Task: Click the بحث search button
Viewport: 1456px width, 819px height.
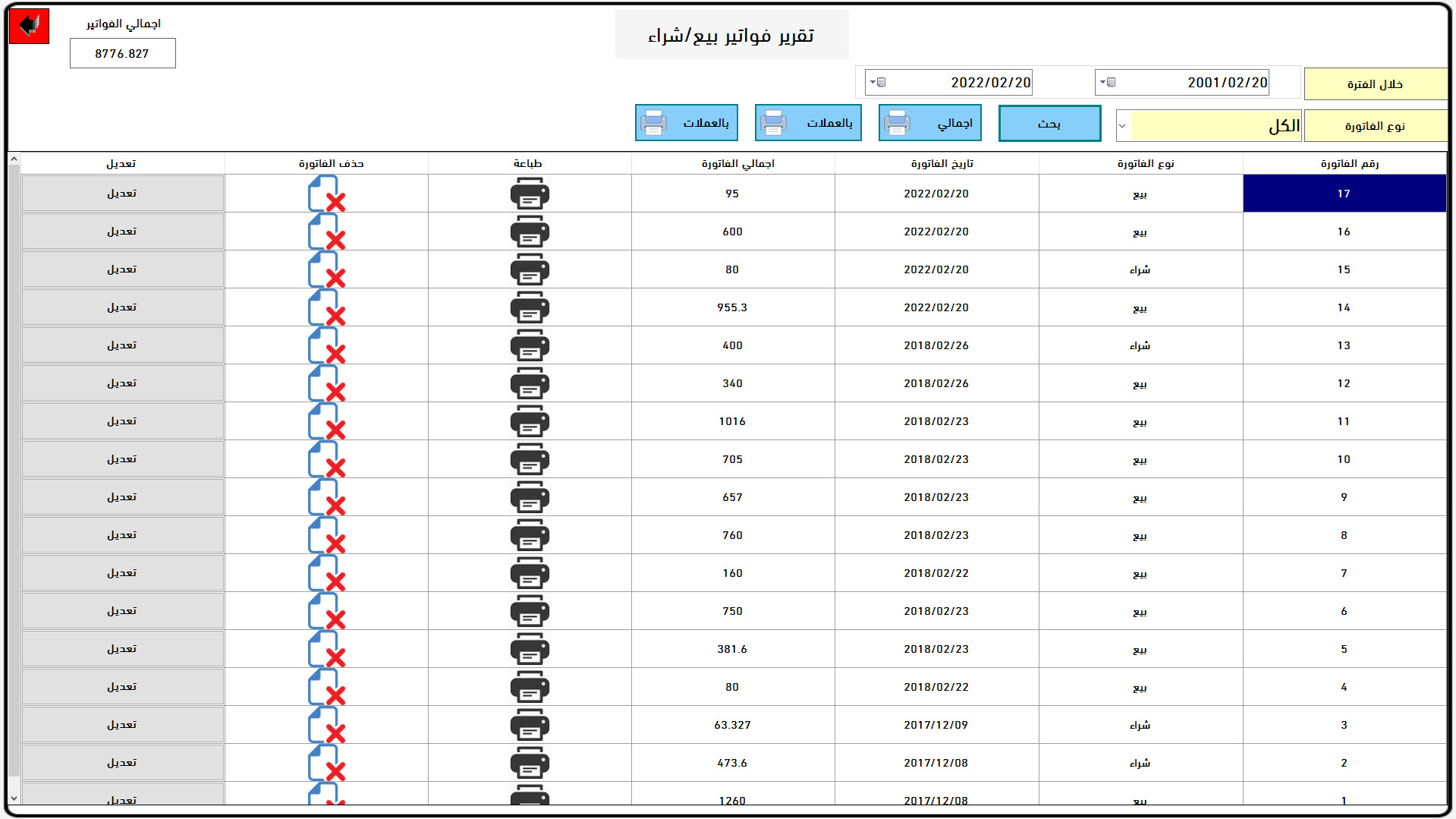Action: pos(1049,123)
